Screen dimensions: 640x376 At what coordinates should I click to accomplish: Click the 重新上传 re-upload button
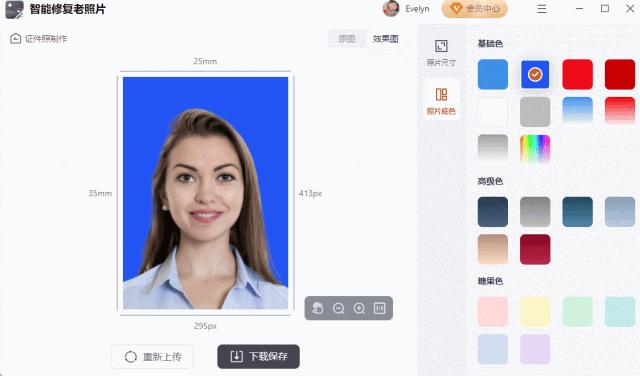coord(152,357)
